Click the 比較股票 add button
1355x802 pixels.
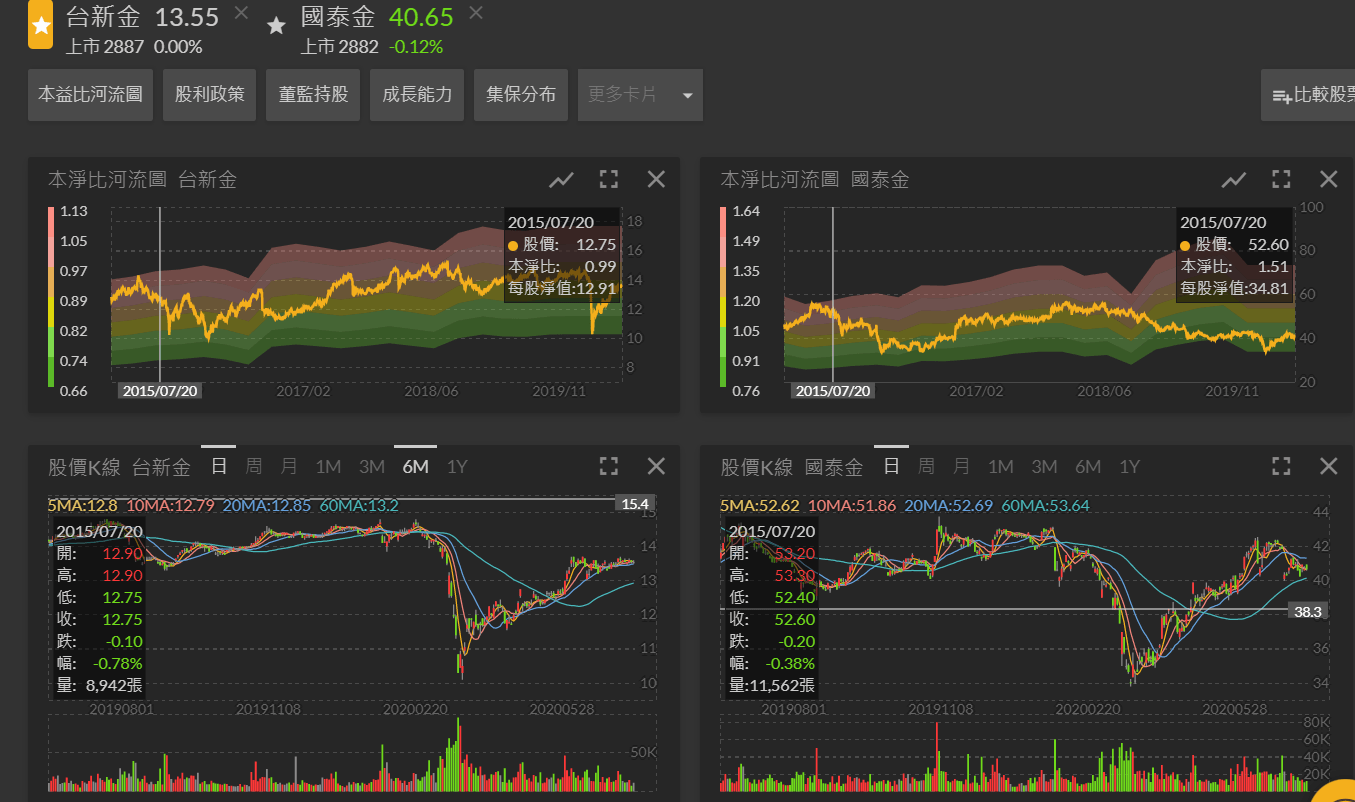pyautogui.click(x=1308, y=95)
